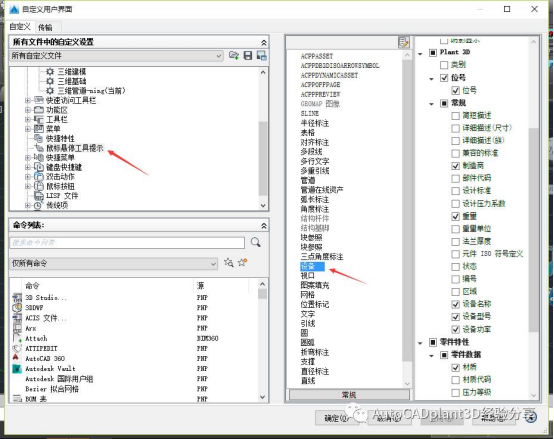The height and width of the screenshot is (439, 554).
Task: Open the 仅所有命令 filter dropdown
Action: point(113,263)
